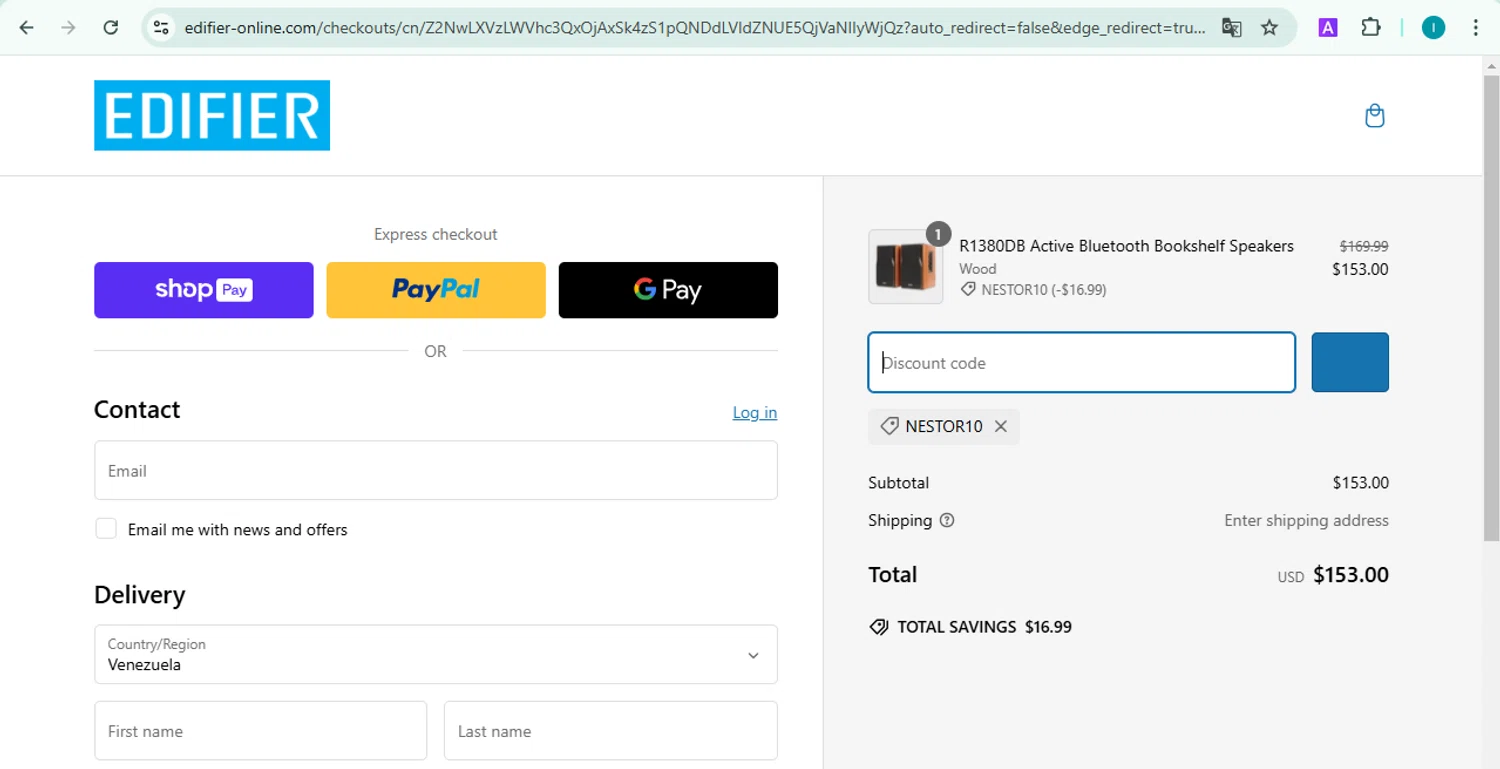Click the Contact heading
Image resolution: width=1500 pixels, height=769 pixels.
137,410
